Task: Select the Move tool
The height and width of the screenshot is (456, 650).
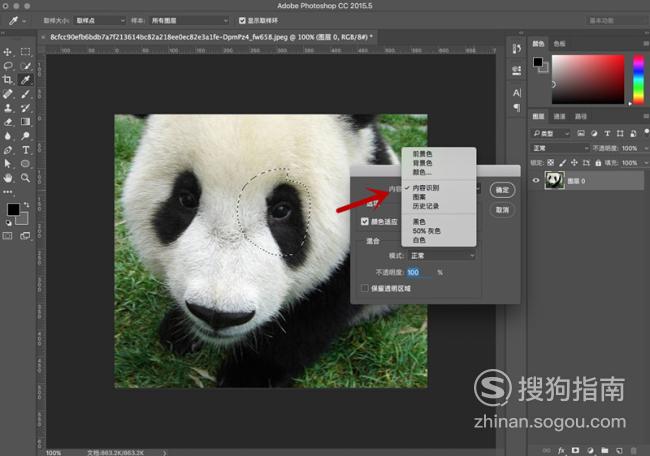Action: 7,52
